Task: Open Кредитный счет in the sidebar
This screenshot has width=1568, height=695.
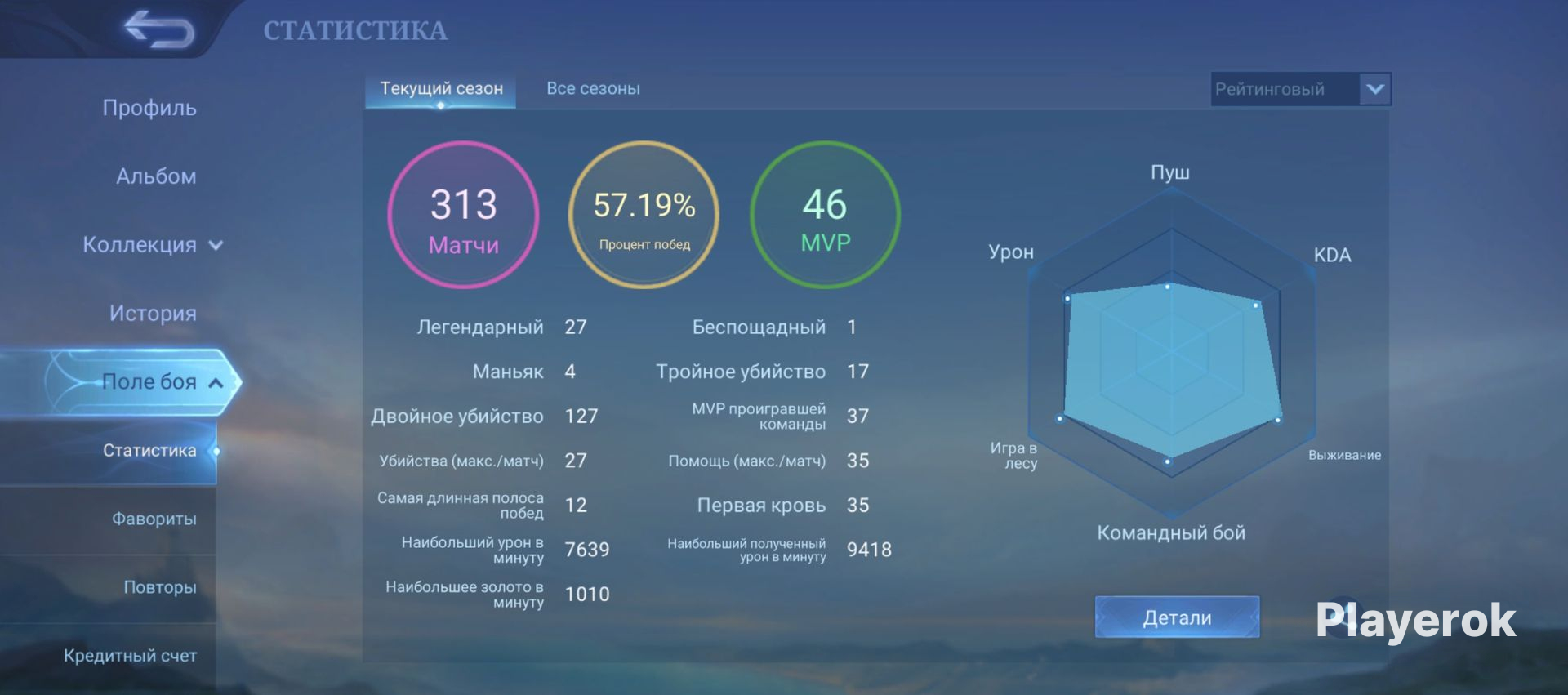Action: coord(131,656)
